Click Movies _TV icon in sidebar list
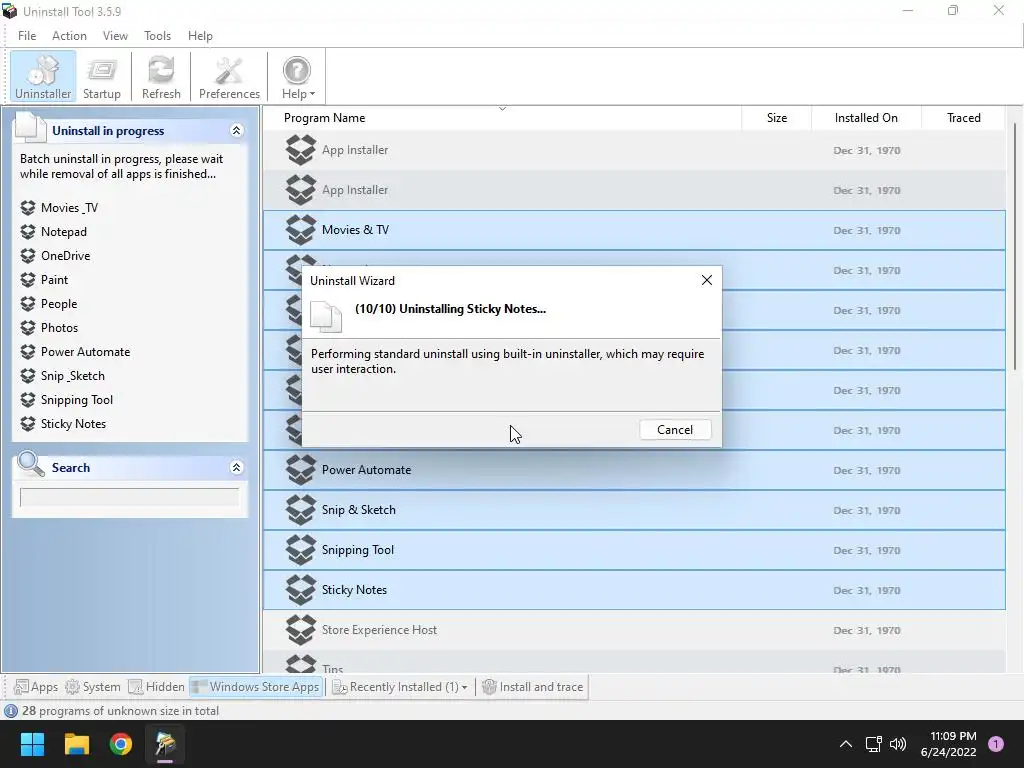This screenshot has height=768, width=1024. tap(27, 208)
